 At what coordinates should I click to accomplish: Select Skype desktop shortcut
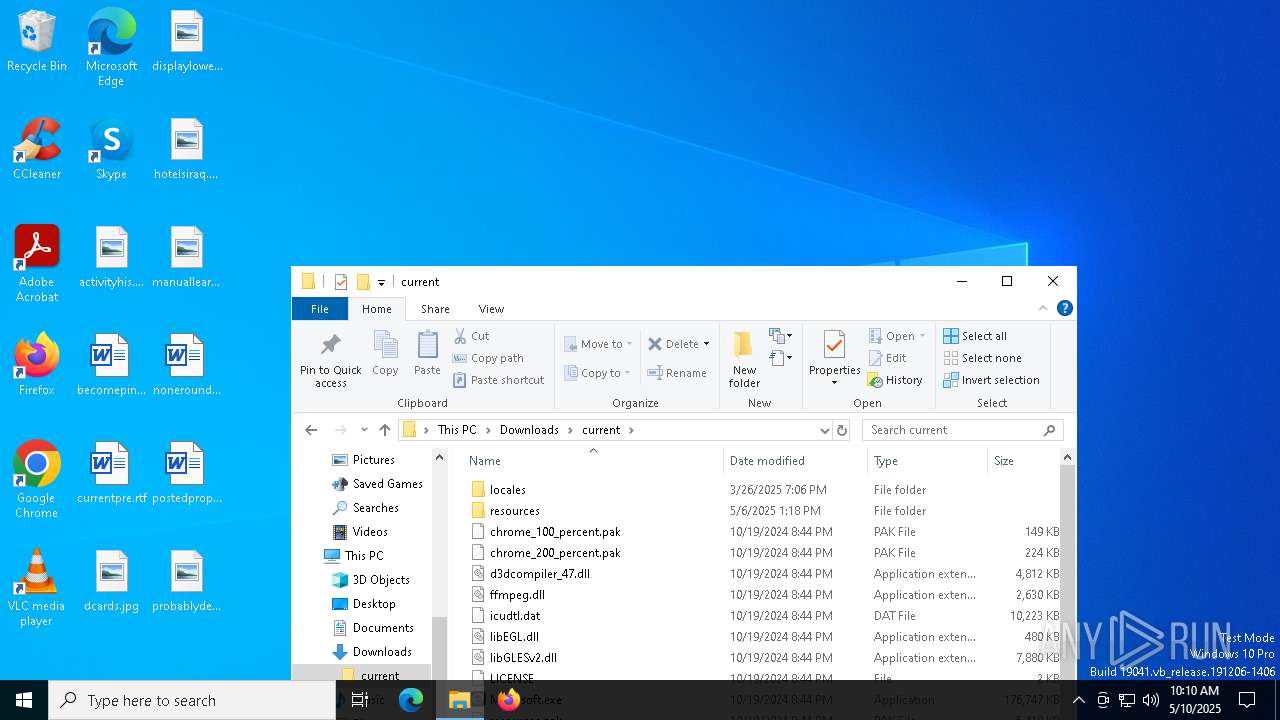(x=111, y=149)
